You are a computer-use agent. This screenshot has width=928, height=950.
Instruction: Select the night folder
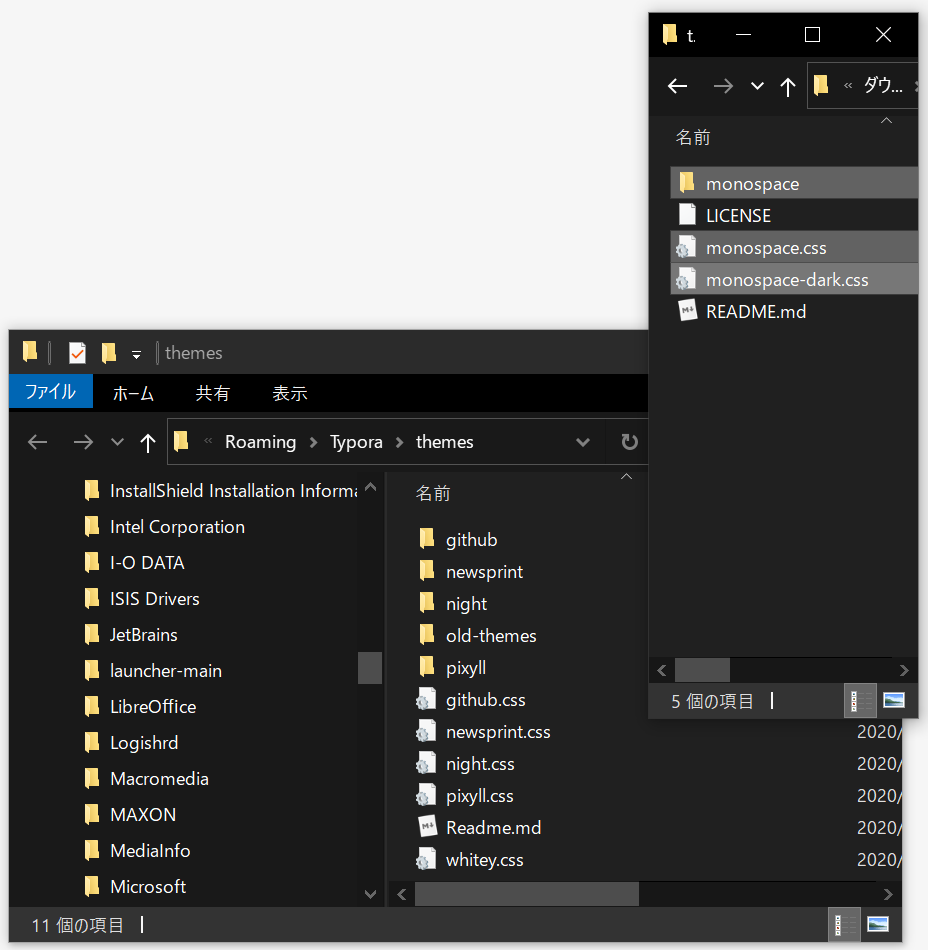[453, 604]
